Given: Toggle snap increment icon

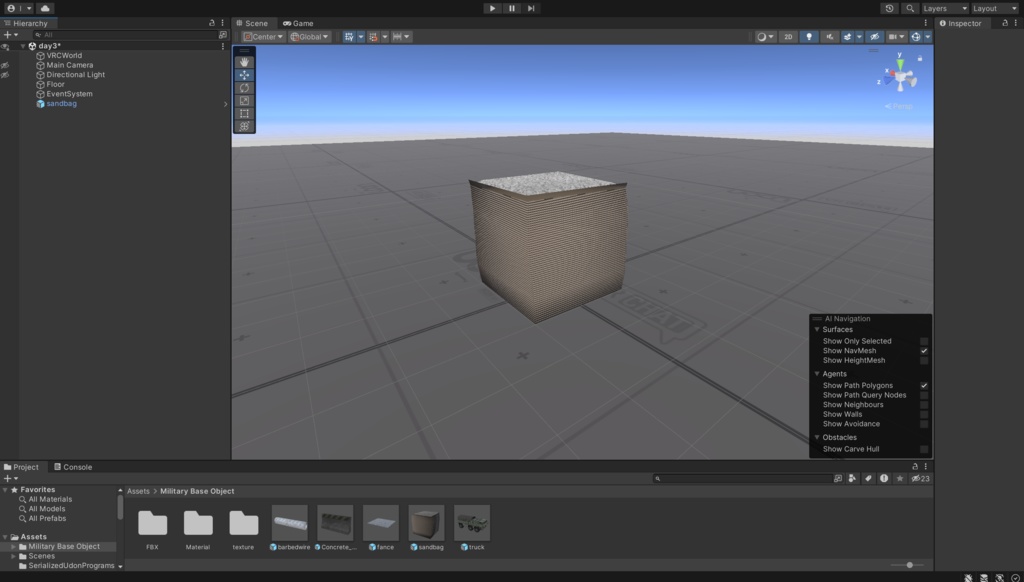Looking at the screenshot, I should pyautogui.click(x=374, y=37).
